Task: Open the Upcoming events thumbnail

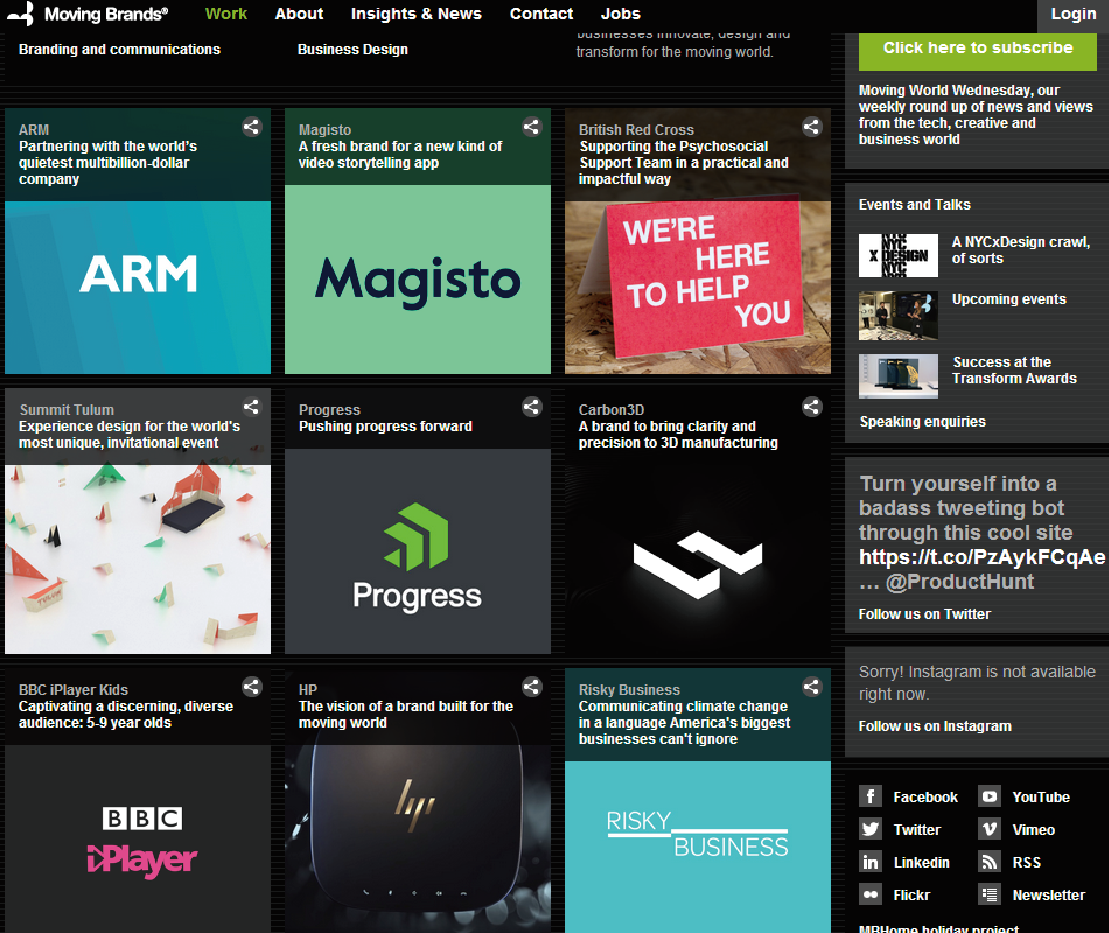Action: (898, 315)
